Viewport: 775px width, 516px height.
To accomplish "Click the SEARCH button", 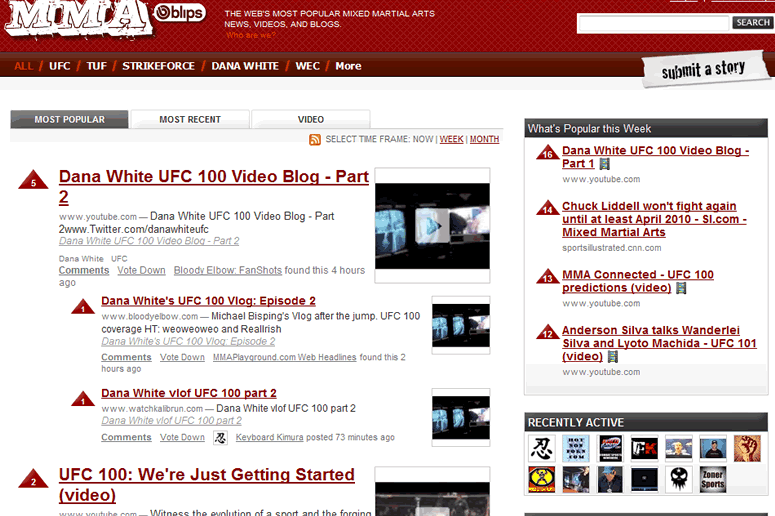I will (x=752, y=23).
